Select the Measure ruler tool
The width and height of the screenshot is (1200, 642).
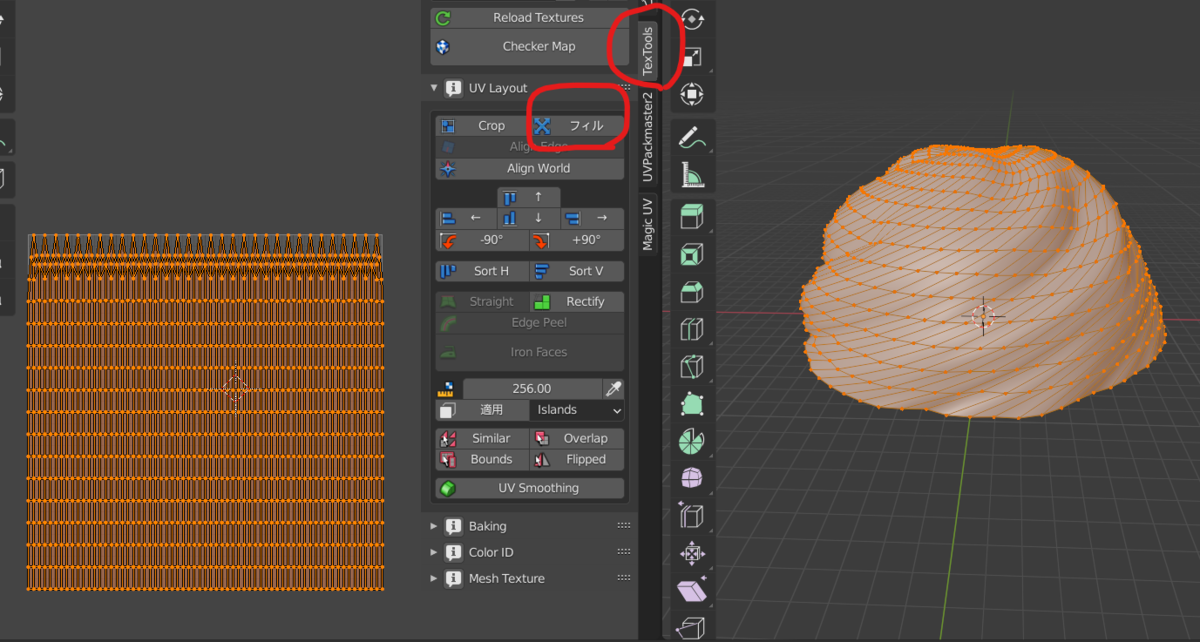pos(692,176)
